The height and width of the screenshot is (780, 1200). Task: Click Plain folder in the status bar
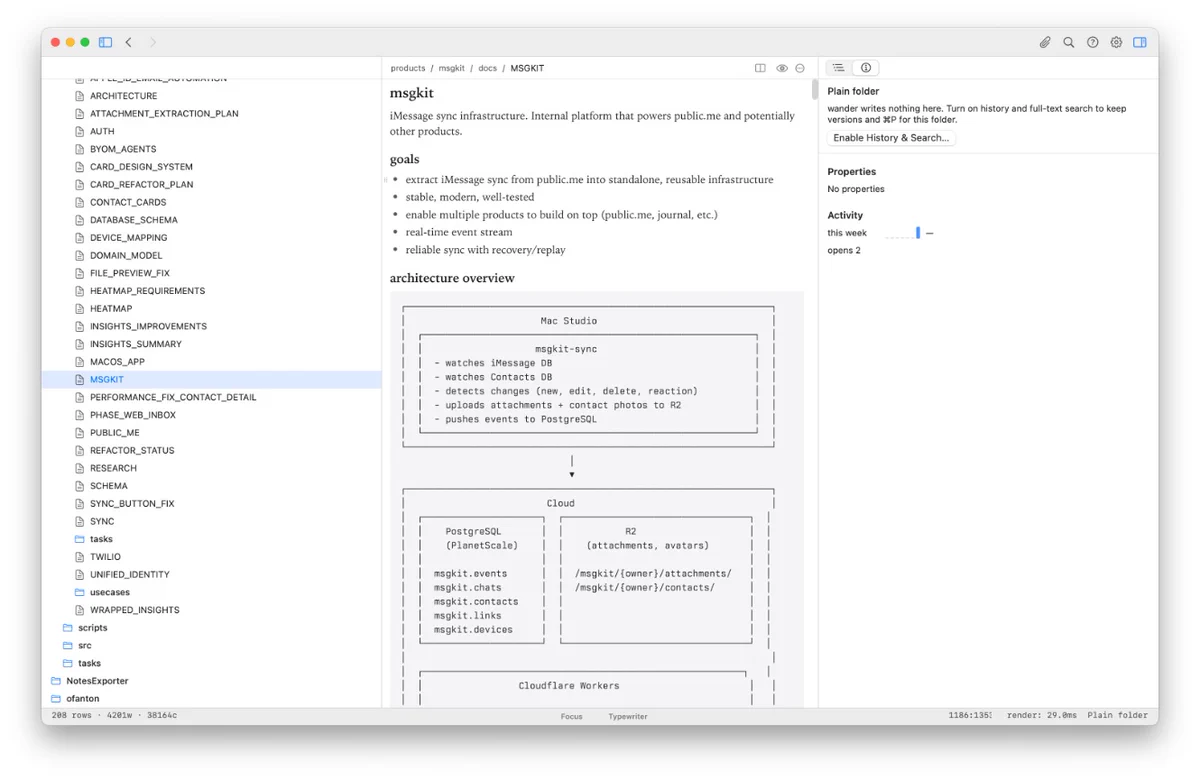coord(1118,716)
